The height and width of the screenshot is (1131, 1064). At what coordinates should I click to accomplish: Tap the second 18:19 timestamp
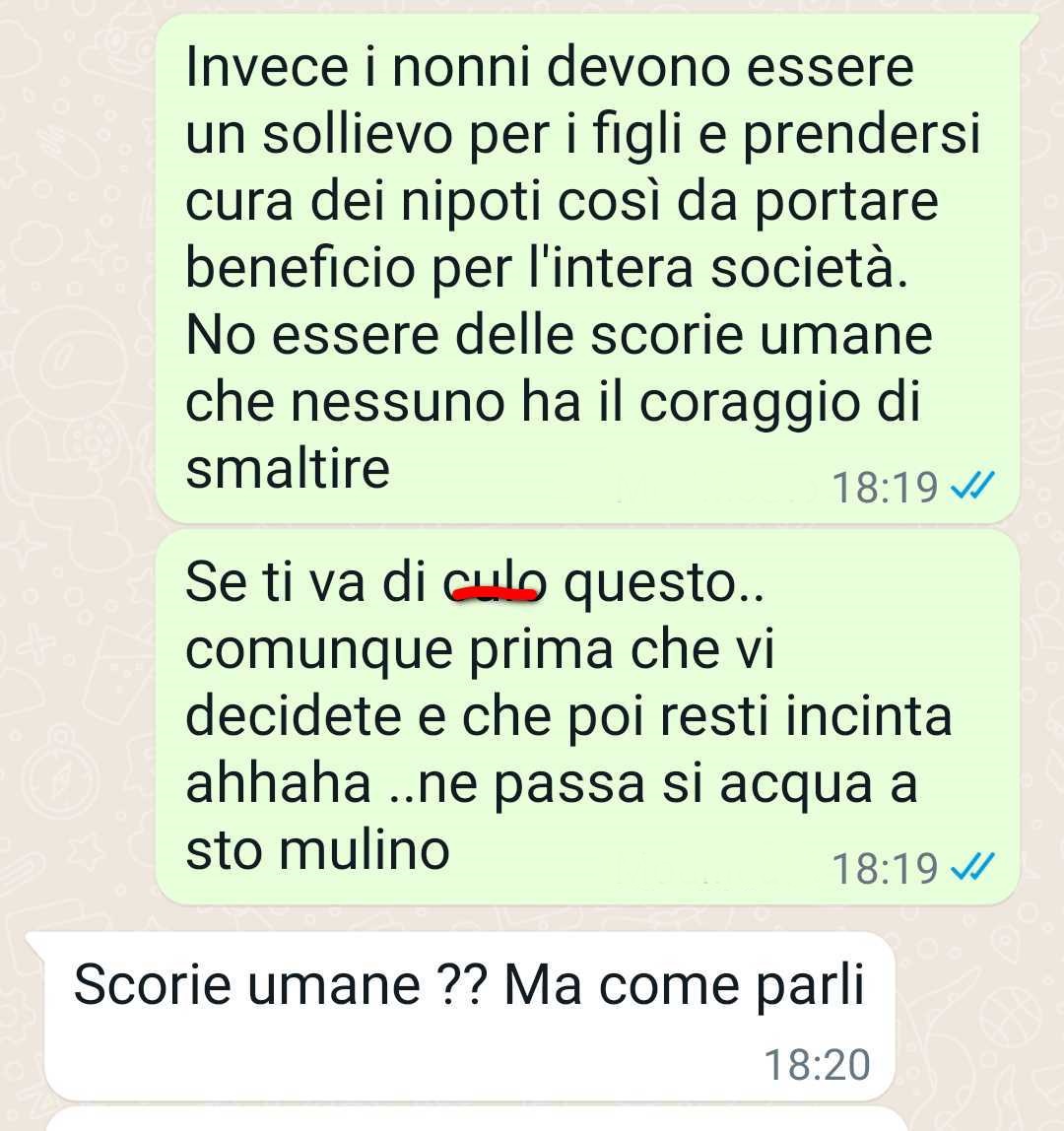pyautogui.click(x=885, y=869)
